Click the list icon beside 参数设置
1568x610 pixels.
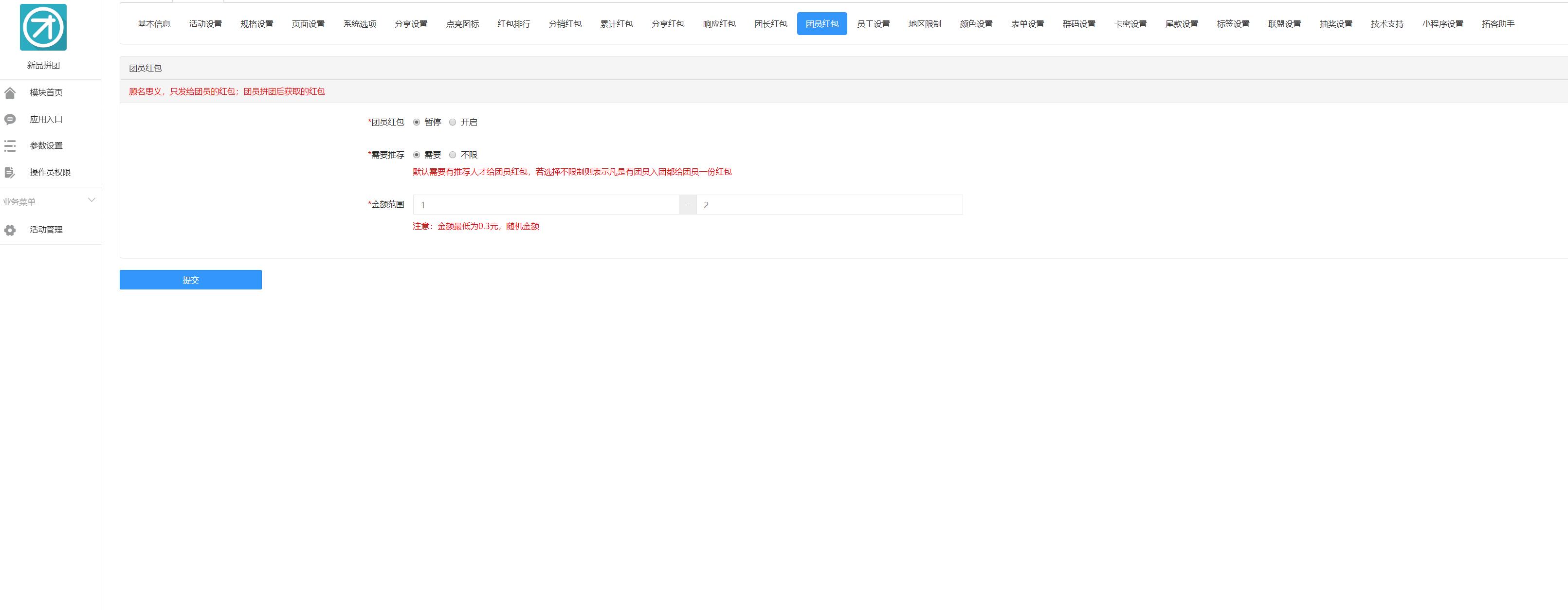10,146
